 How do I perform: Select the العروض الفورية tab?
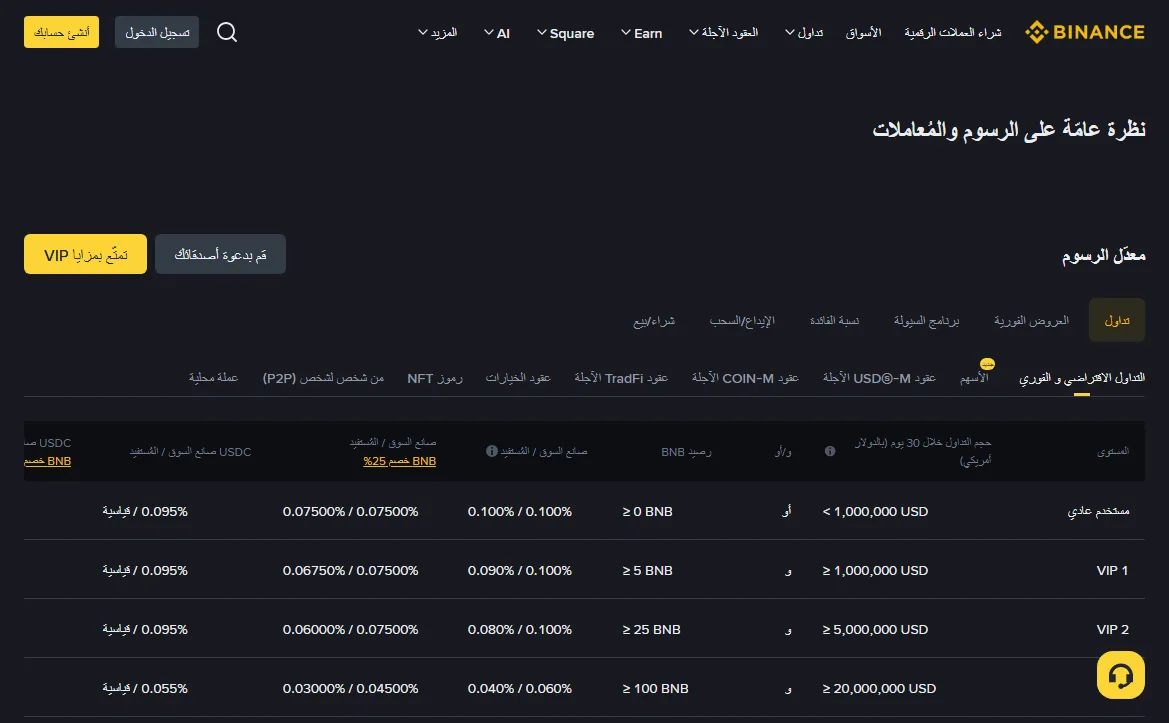1031,321
